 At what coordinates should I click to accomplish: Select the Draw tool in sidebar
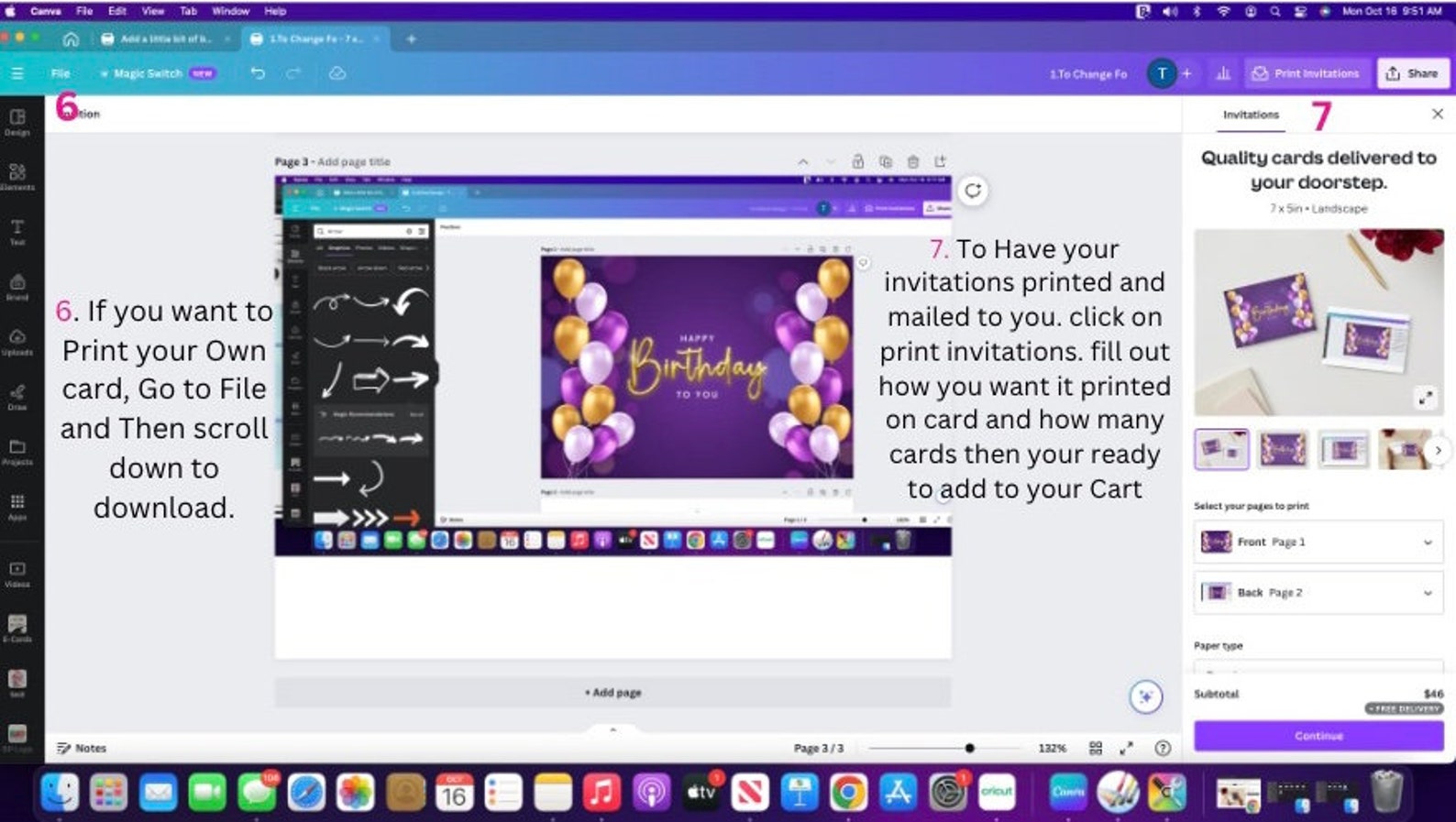(x=17, y=397)
